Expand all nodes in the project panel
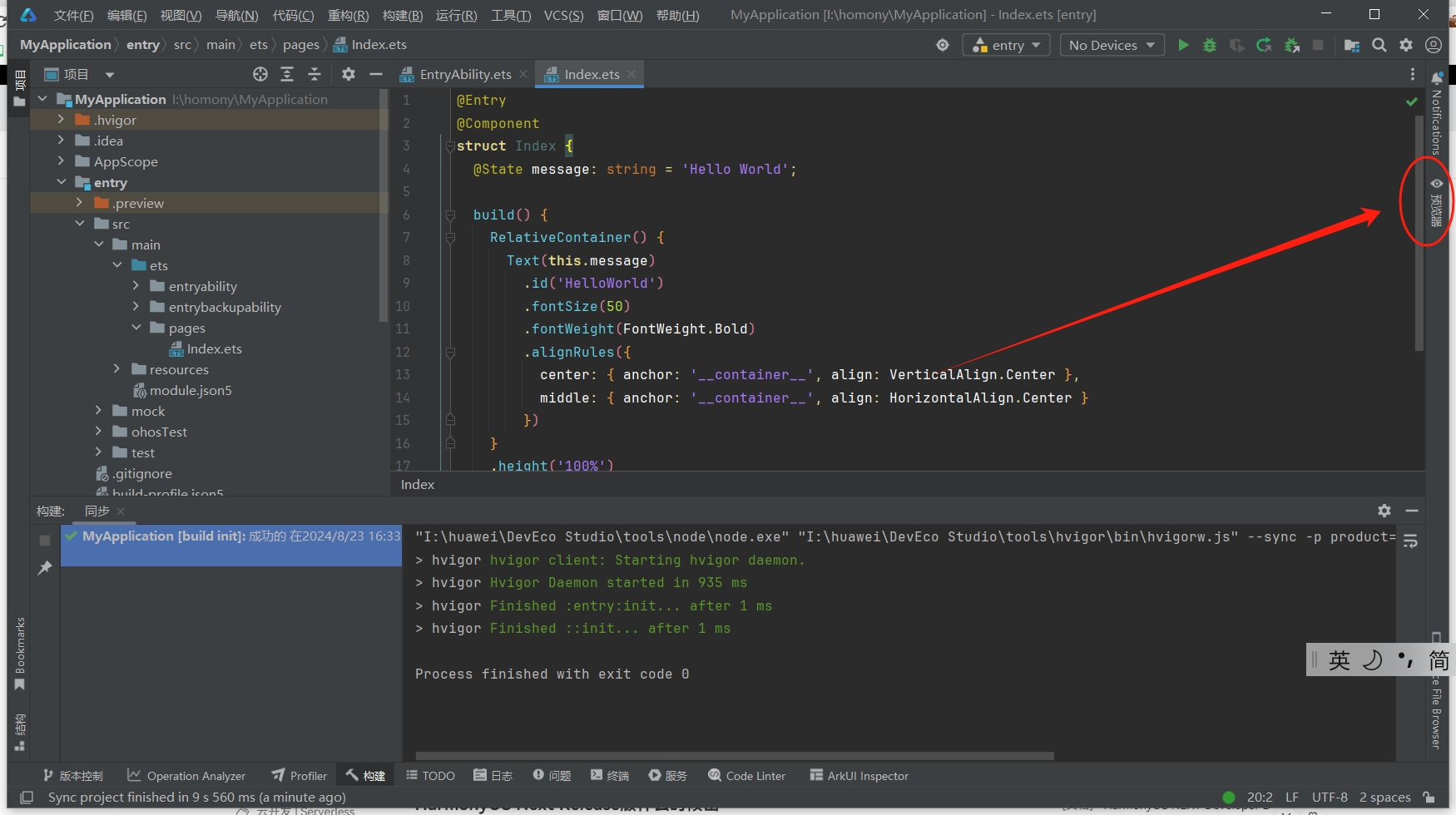The image size is (1456, 815). 287,74
